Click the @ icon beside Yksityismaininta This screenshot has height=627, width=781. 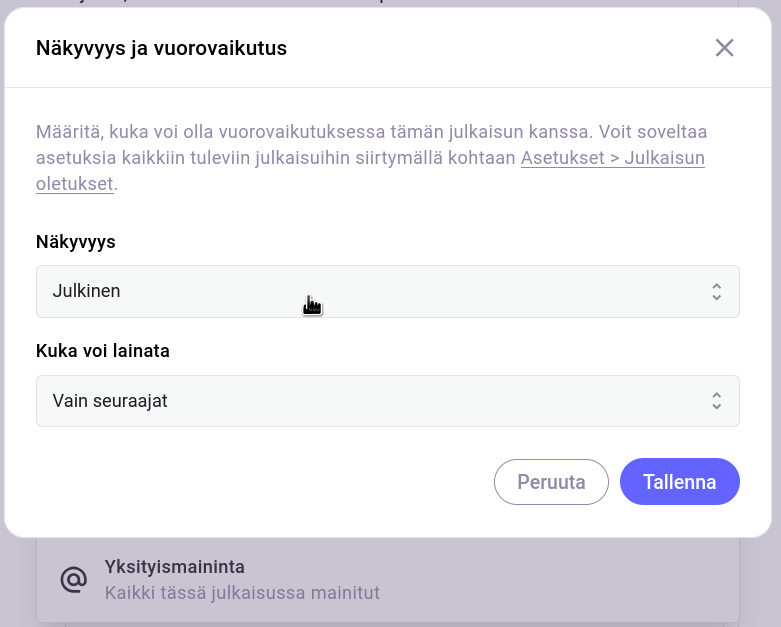(x=73, y=580)
